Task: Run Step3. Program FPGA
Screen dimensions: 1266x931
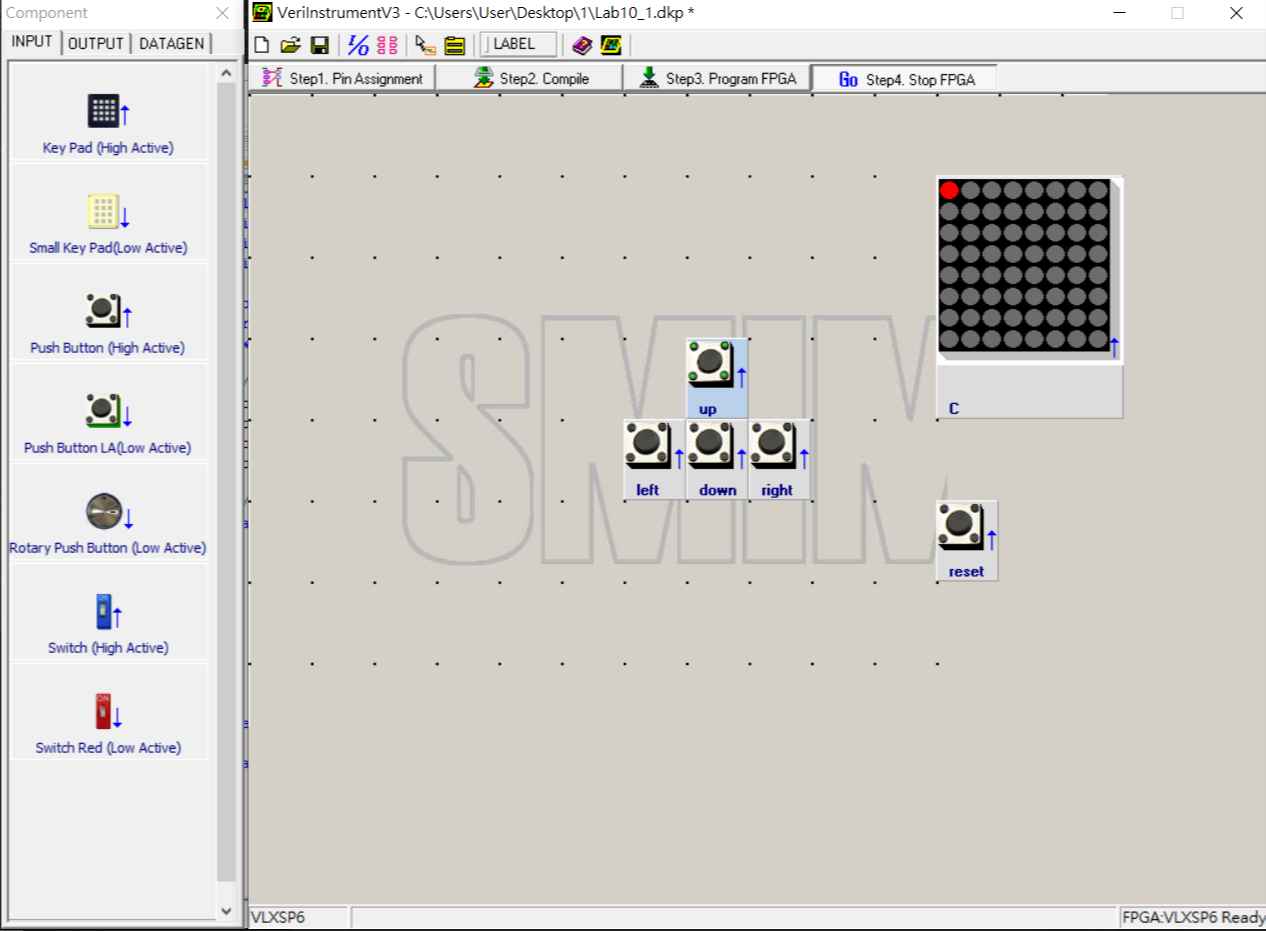Action: click(x=717, y=78)
